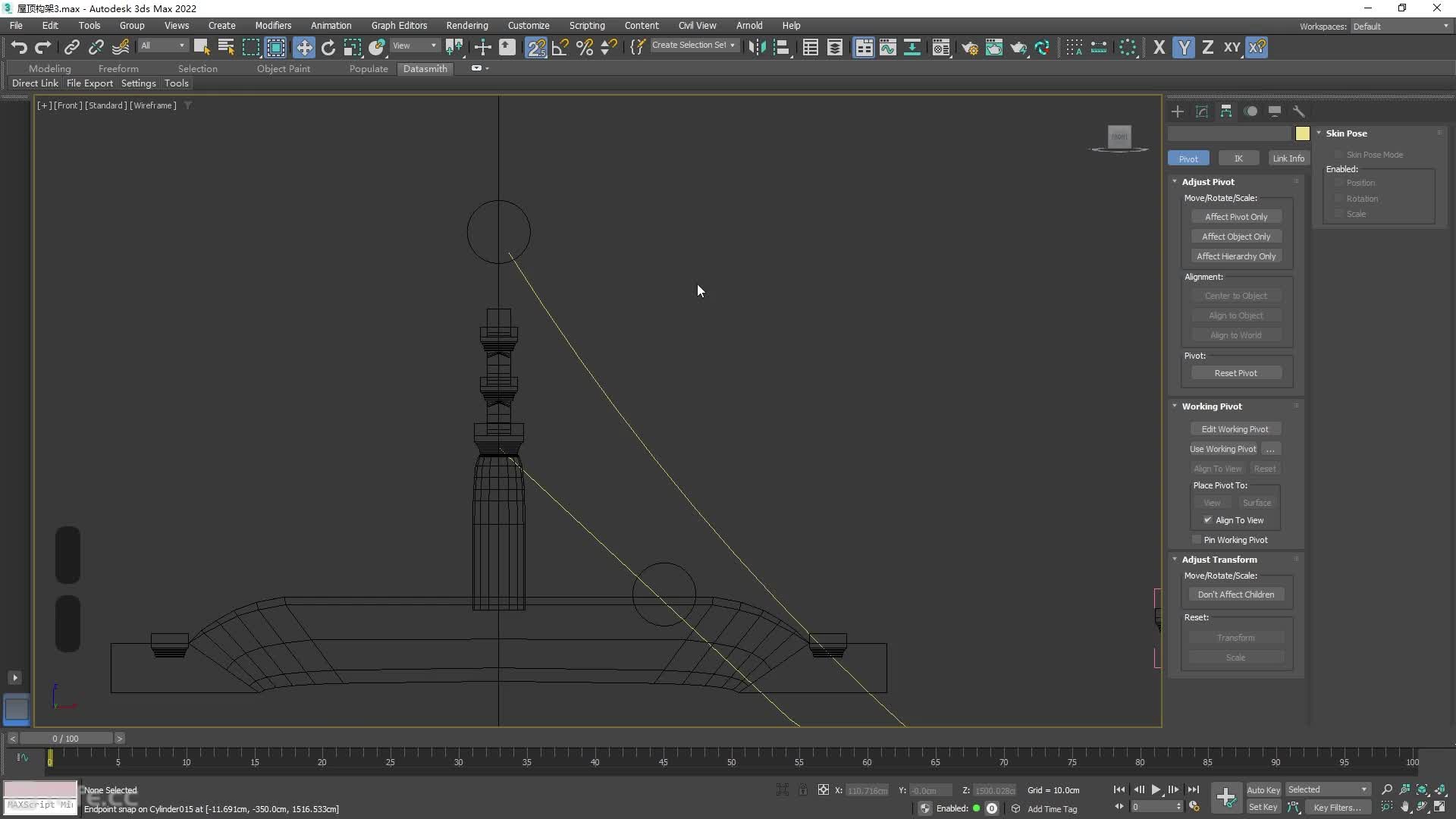
Task: Toggle Affect Hierarchy Only
Action: pyautogui.click(x=1236, y=256)
